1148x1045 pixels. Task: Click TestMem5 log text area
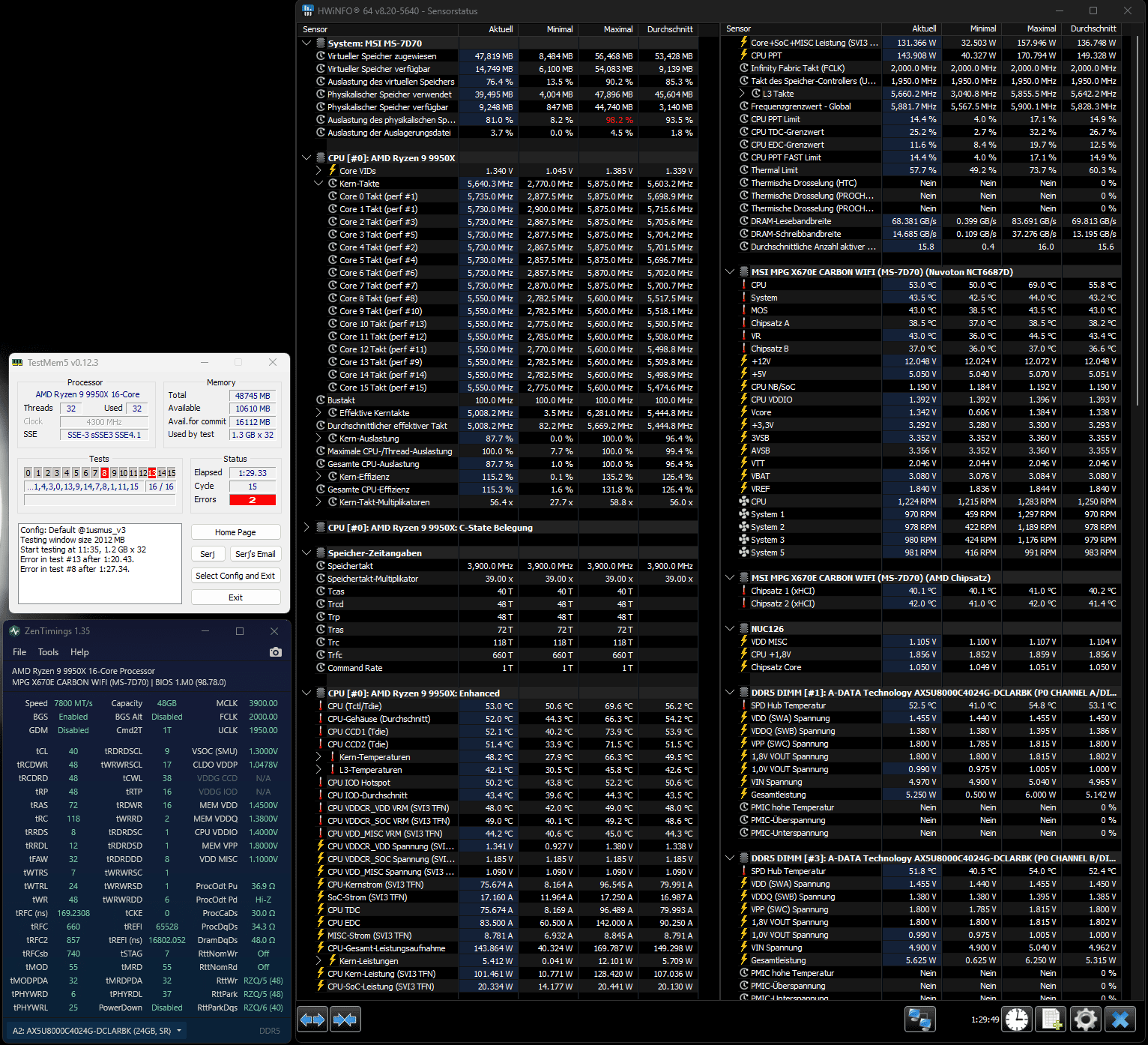click(100, 564)
